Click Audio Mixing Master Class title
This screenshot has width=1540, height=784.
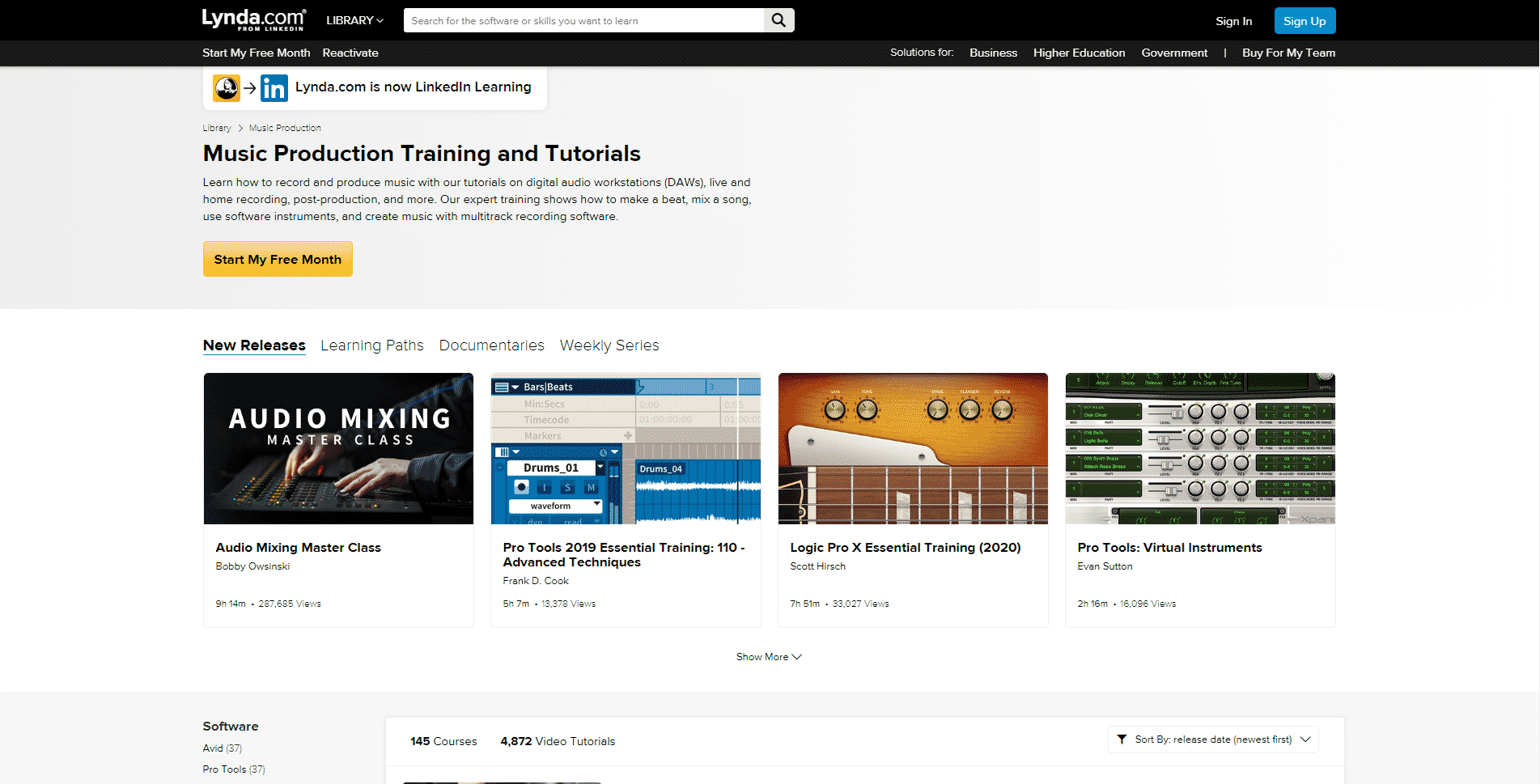[298, 548]
